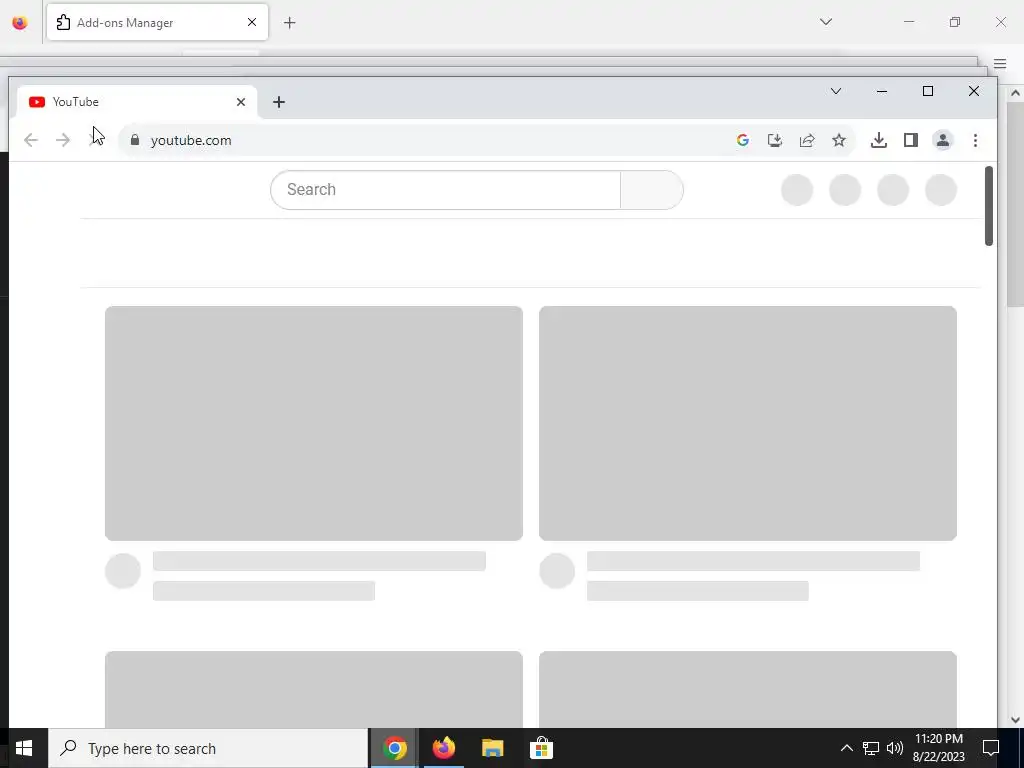Click taskbar Type here to search box
The height and width of the screenshot is (768, 1024).
pos(208,748)
